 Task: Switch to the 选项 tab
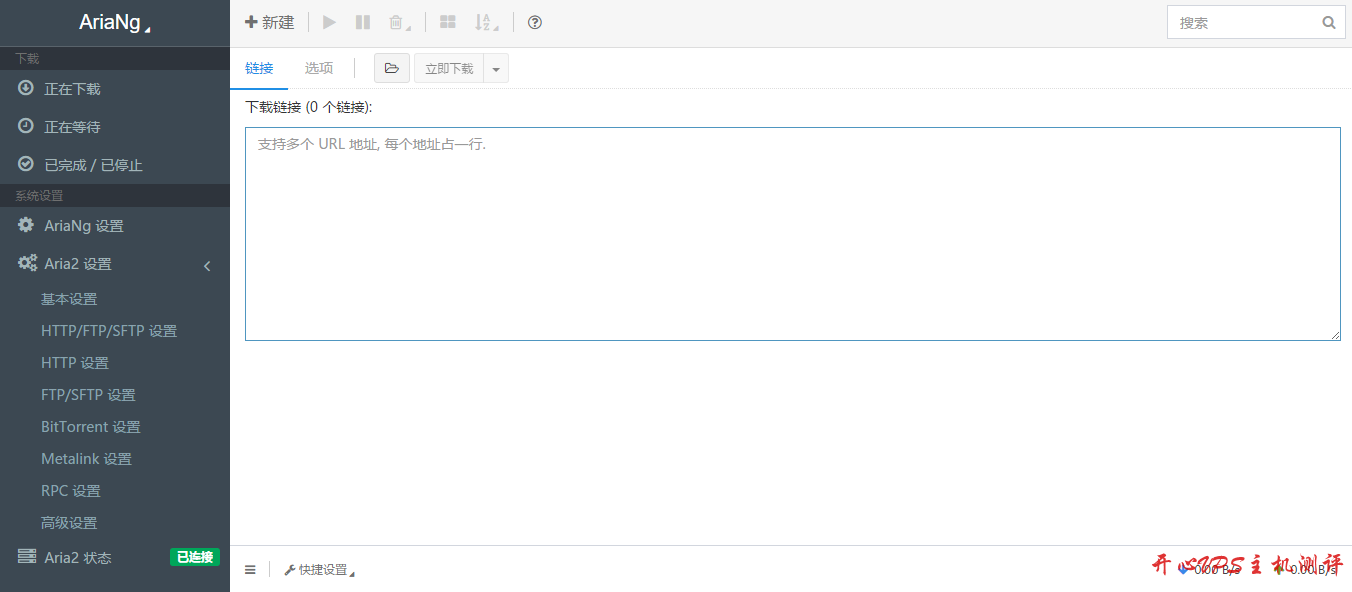319,68
